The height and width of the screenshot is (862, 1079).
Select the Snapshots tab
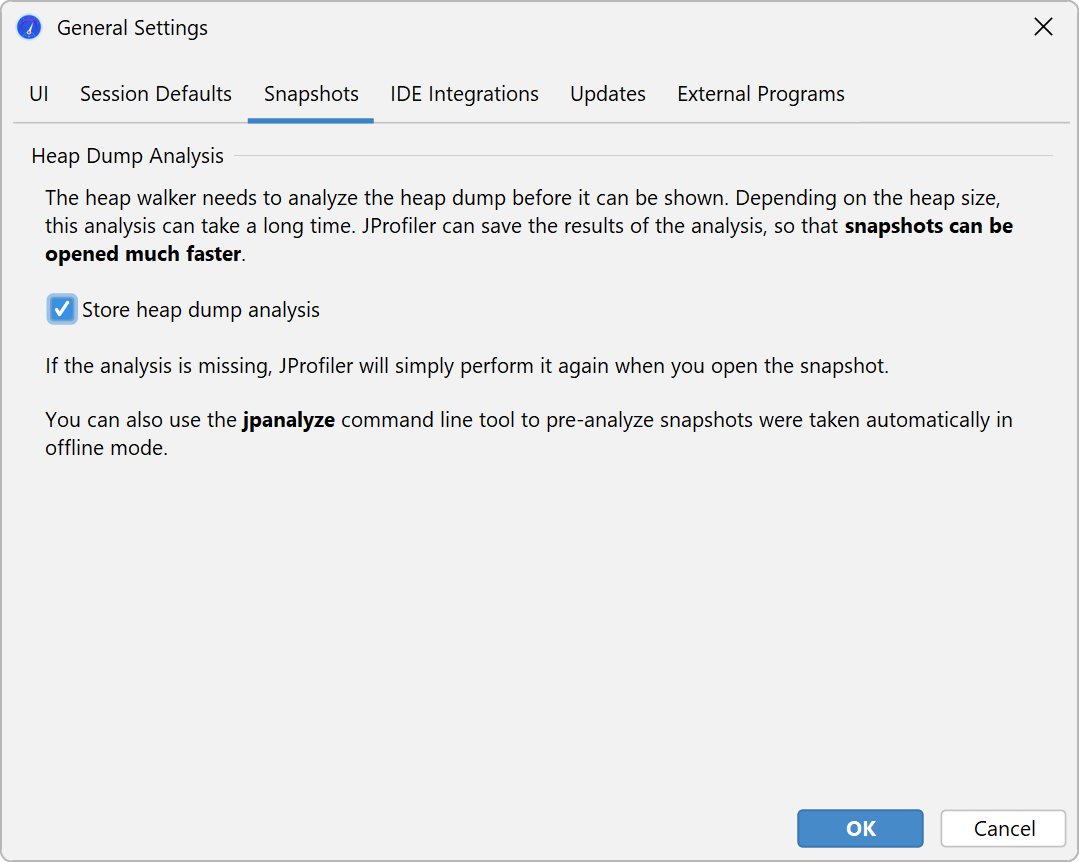coord(311,94)
